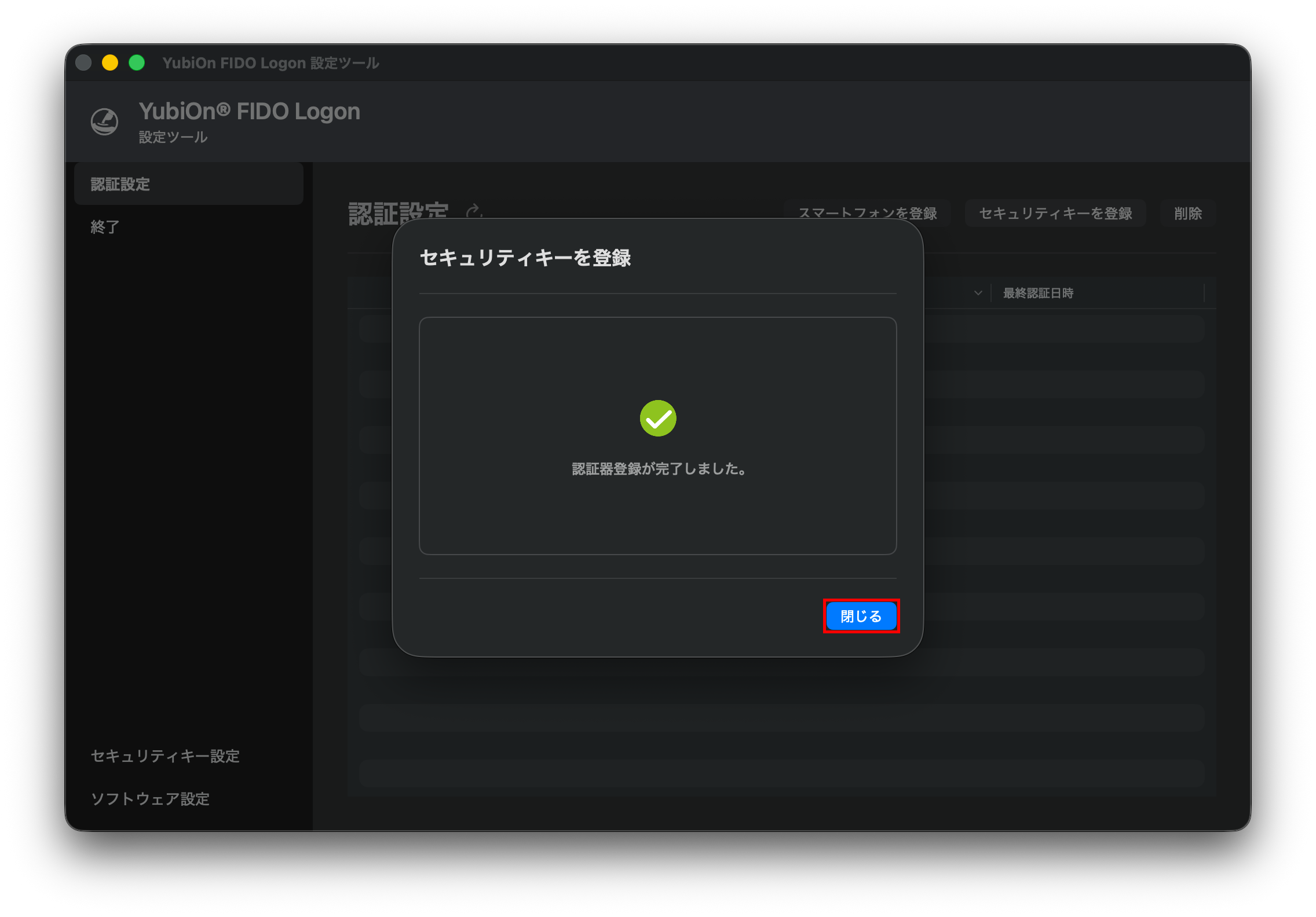1316x917 pixels.
Task: Select 認証設定 in the sidebar
Action: coord(189,184)
